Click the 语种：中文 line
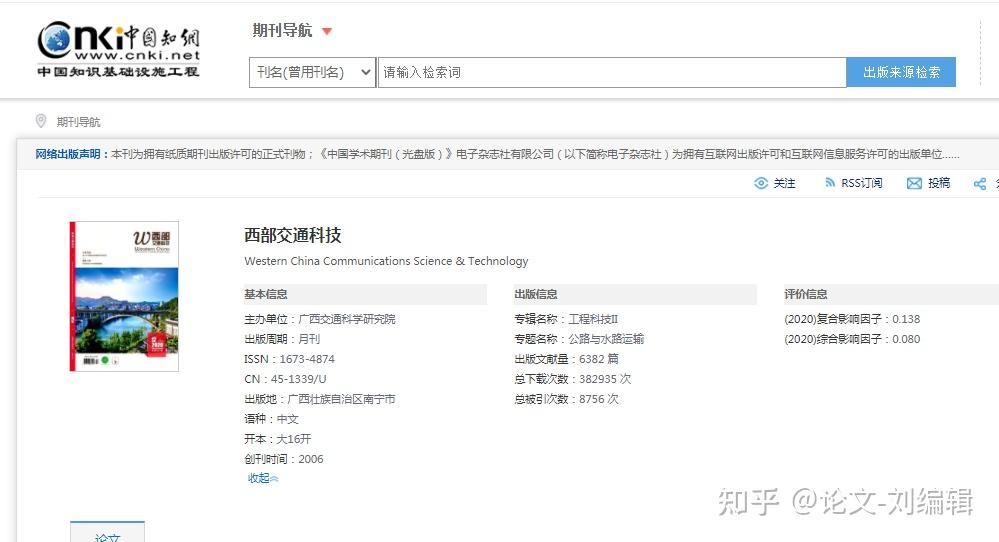Screen dimensions: 999x542 tap(271, 419)
